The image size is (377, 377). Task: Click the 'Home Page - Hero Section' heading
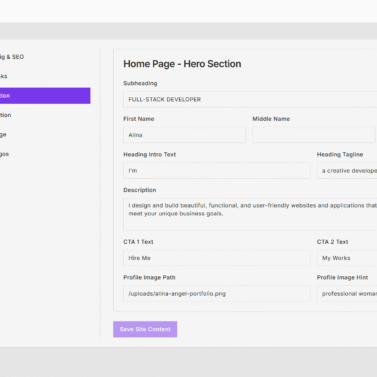click(x=182, y=64)
